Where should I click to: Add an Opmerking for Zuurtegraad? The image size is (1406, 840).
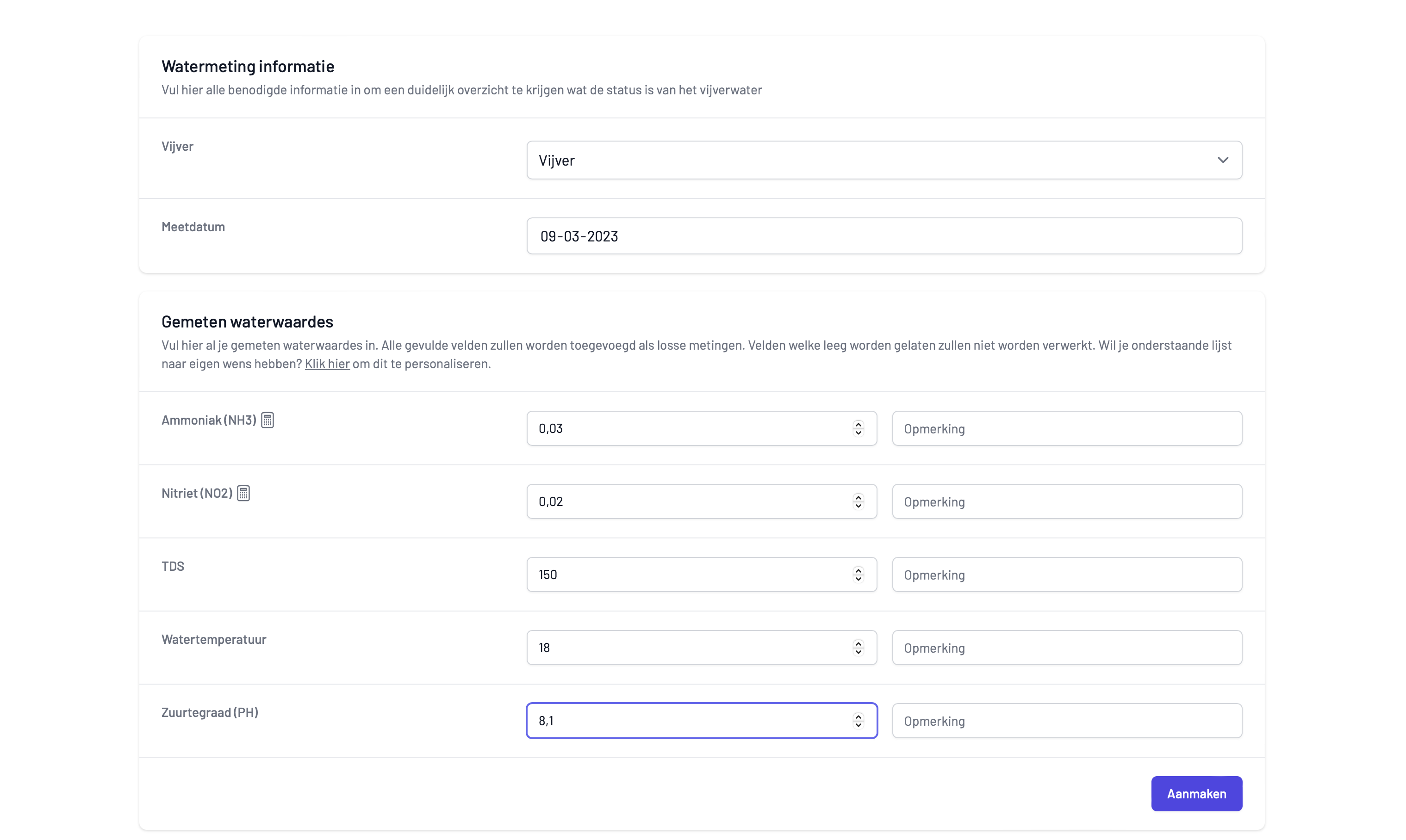pyautogui.click(x=1067, y=721)
